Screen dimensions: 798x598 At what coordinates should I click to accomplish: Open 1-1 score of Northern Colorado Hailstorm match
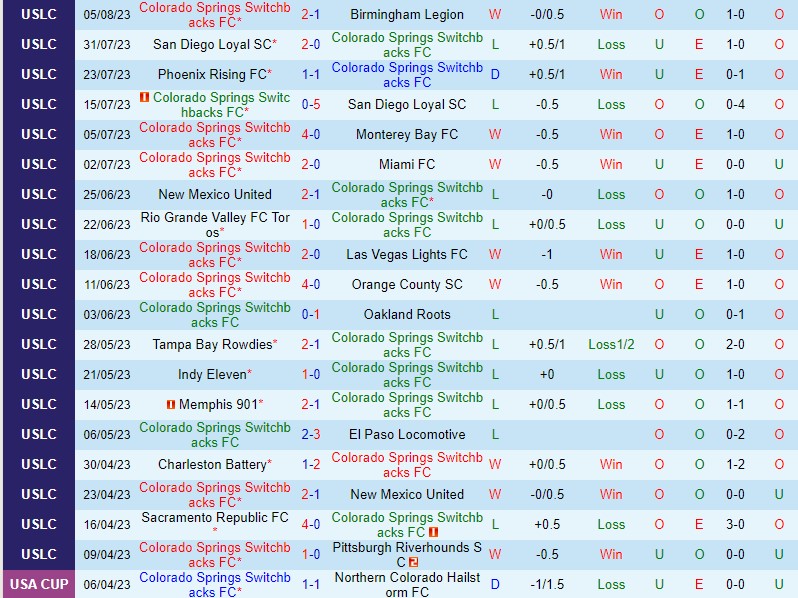pos(310,585)
